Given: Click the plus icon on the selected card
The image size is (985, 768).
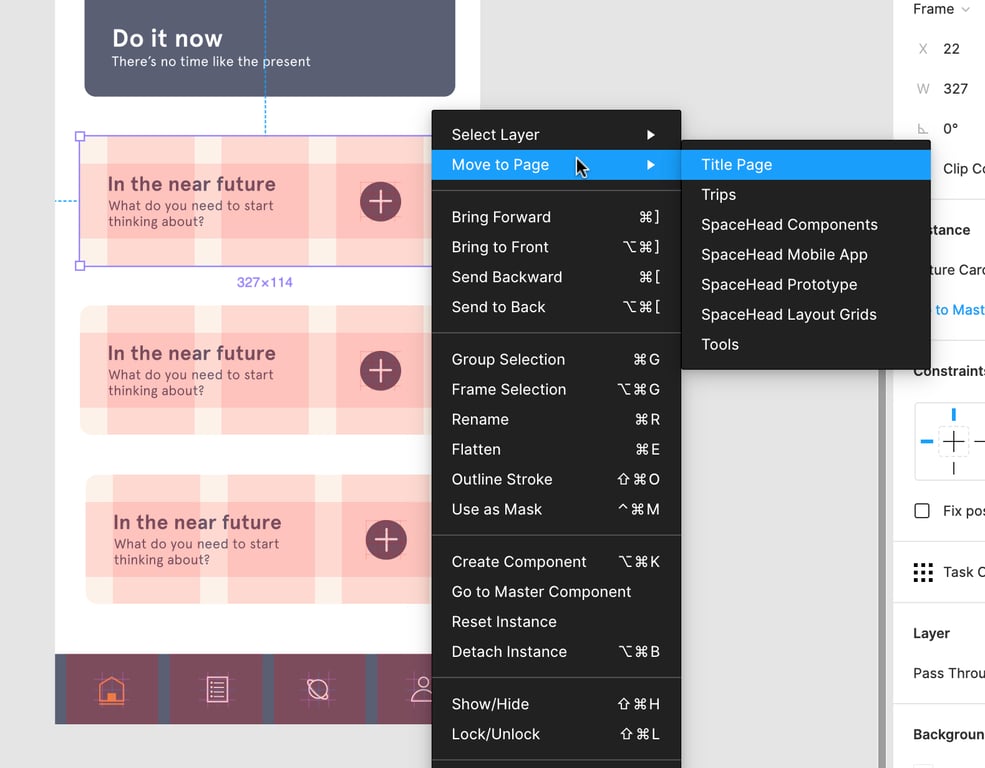Looking at the screenshot, I should coord(380,202).
